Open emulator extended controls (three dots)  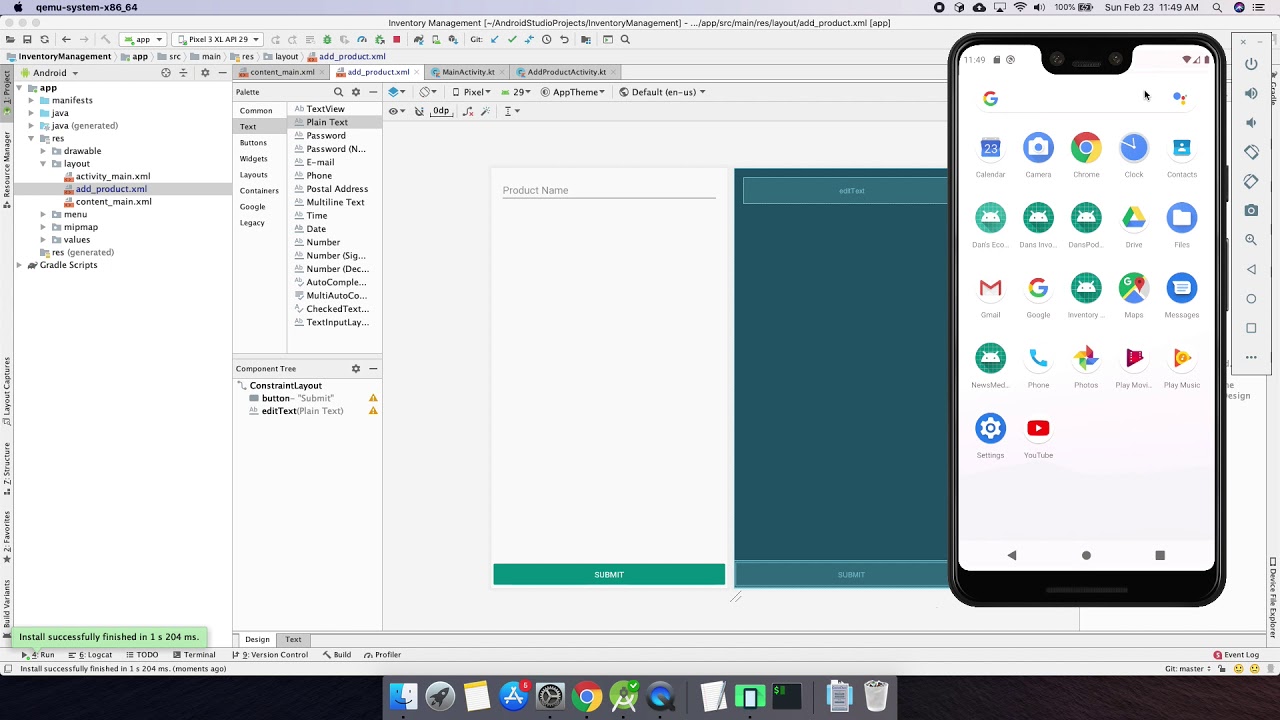(x=1251, y=357)
